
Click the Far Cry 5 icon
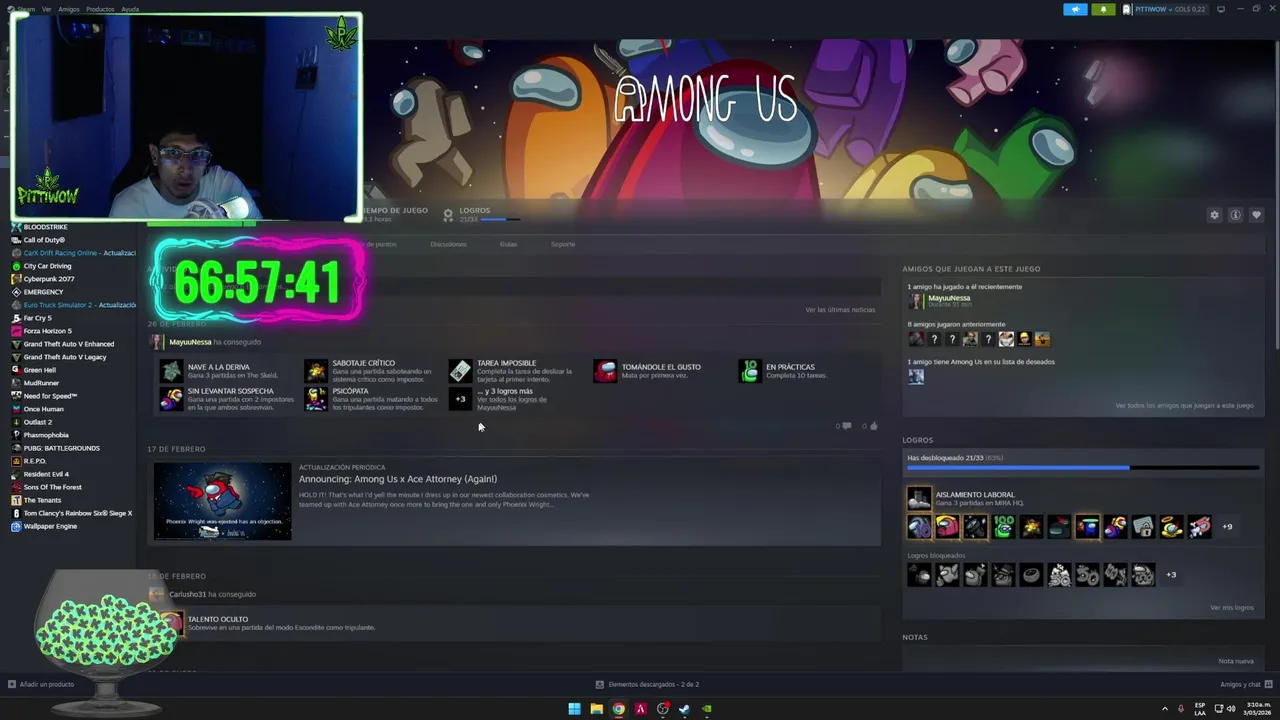[x=16, y=318]
